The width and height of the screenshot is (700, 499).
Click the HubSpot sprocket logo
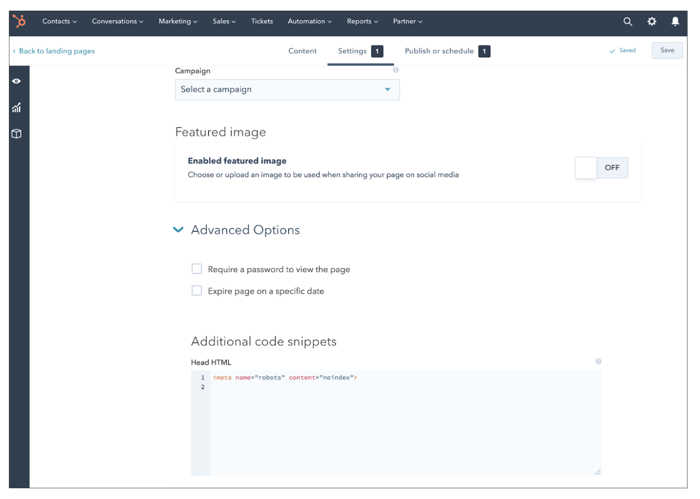pyautogui.click(x=19, y=21)
